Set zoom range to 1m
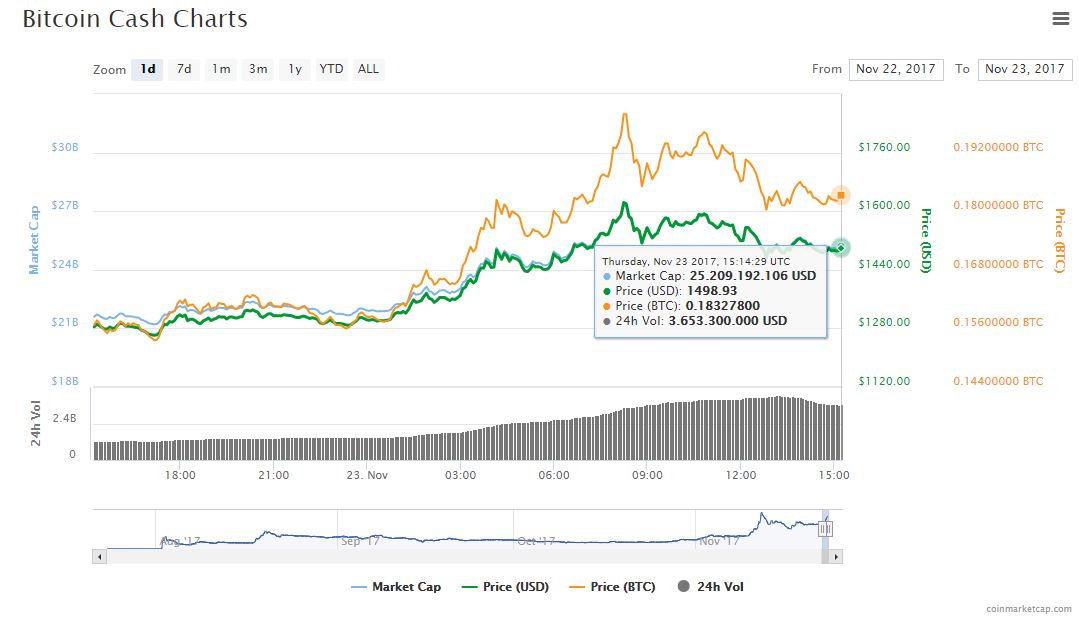1079x617 pixels. coord(221,69)
